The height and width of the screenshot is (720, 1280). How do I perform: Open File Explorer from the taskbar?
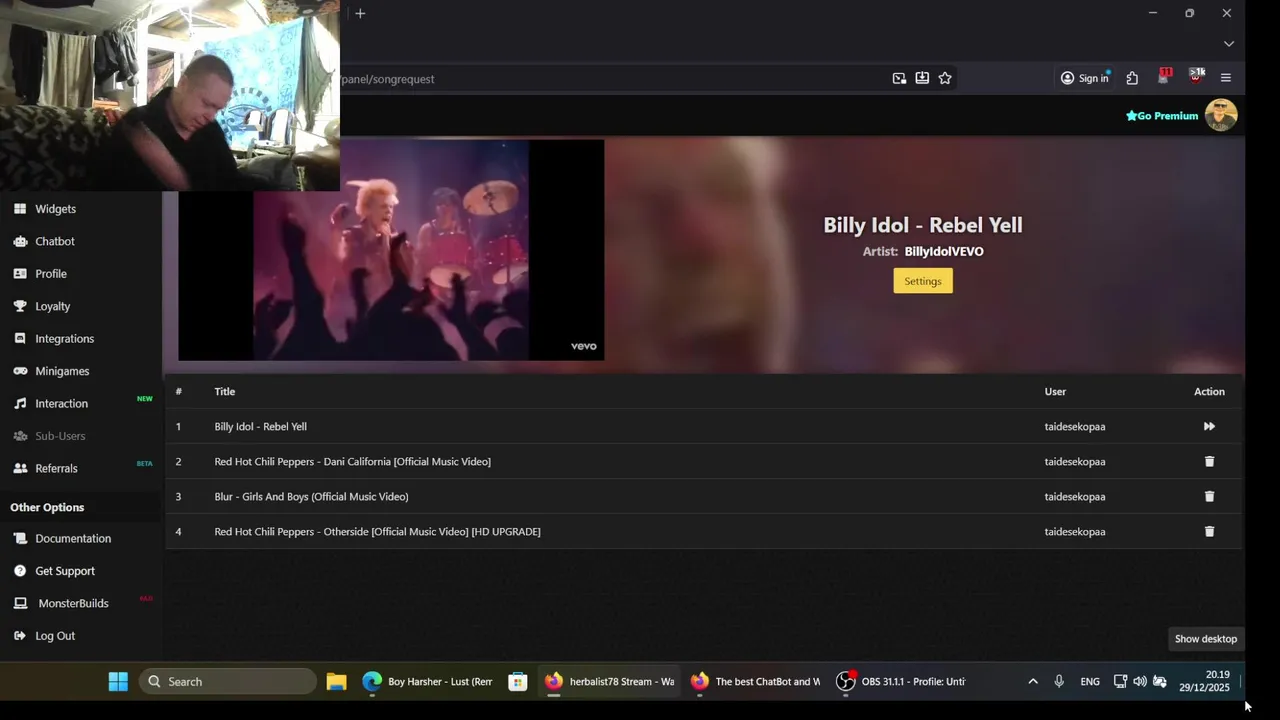pos(336,682)
